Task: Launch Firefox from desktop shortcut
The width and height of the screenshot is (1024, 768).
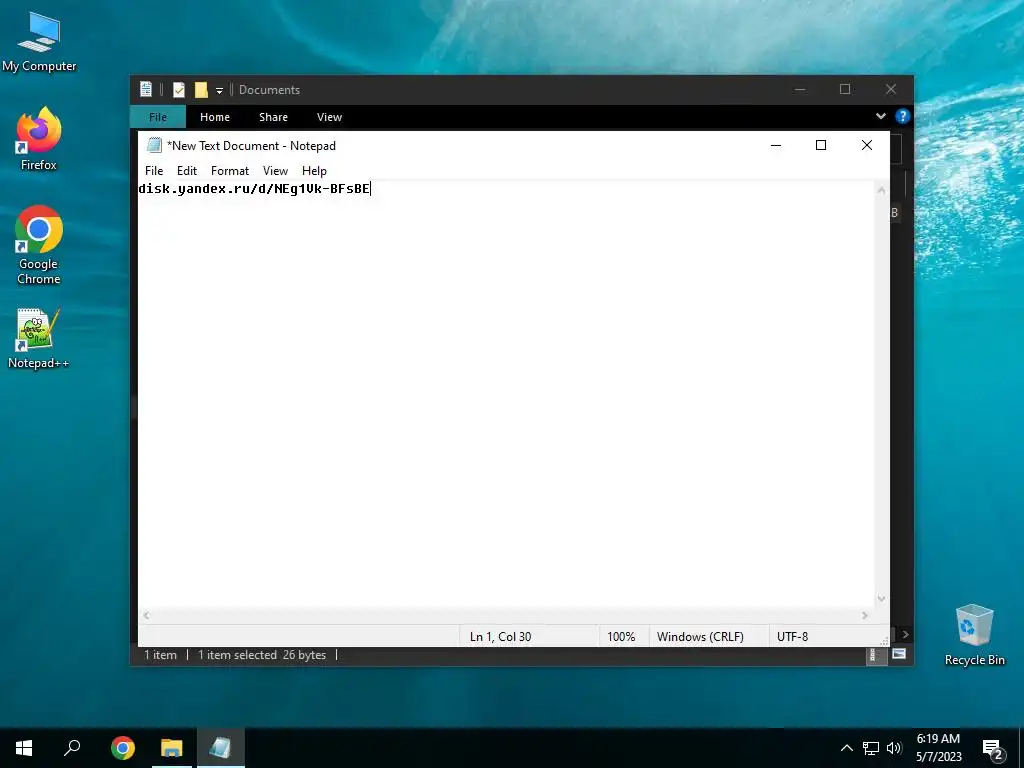Action: pos(39,139)
